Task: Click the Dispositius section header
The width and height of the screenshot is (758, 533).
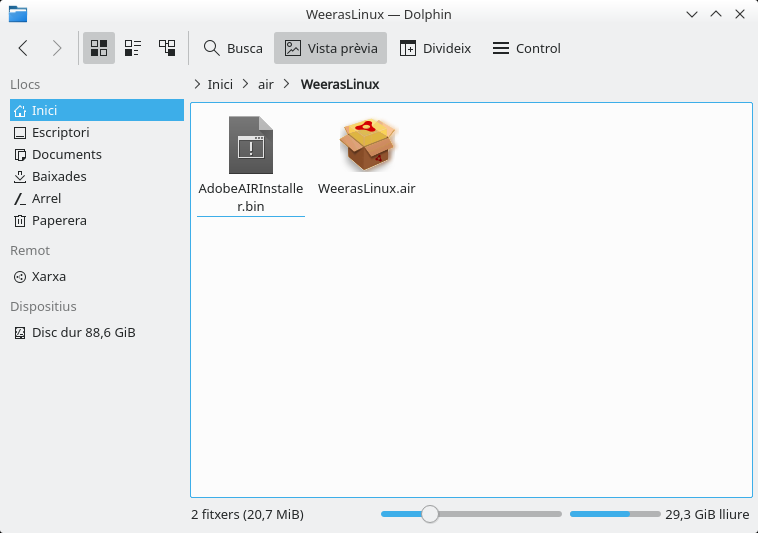Action: [44, 306]
